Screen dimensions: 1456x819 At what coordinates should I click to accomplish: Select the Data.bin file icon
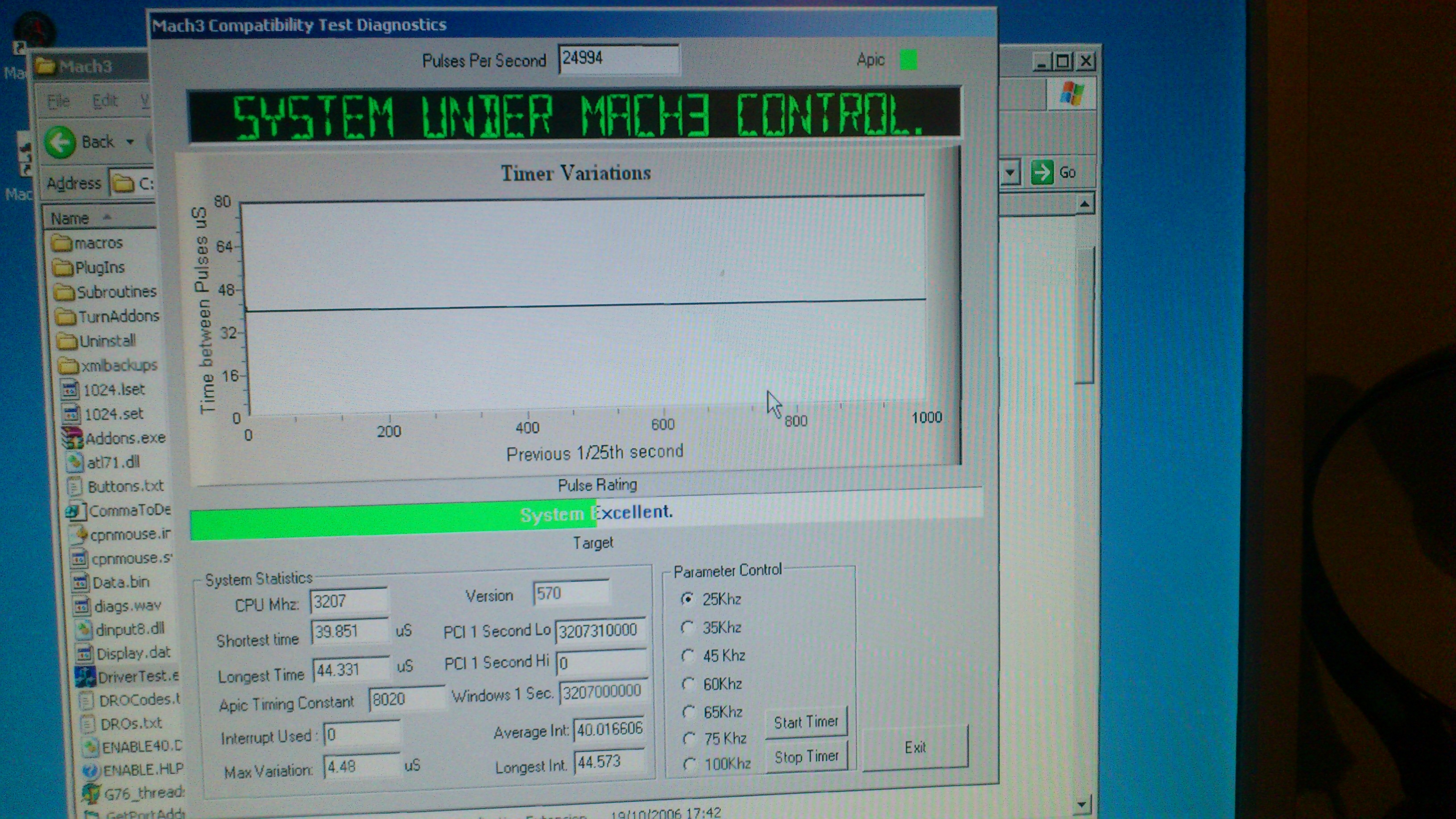pyautogui.click(x=80, y=582)
